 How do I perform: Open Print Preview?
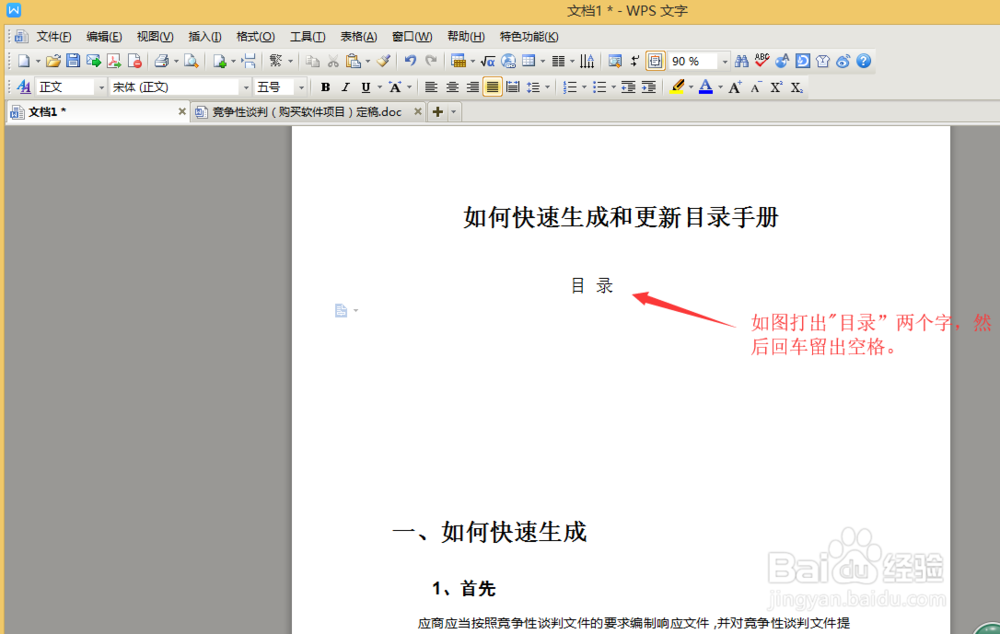[x=191, y=61]
